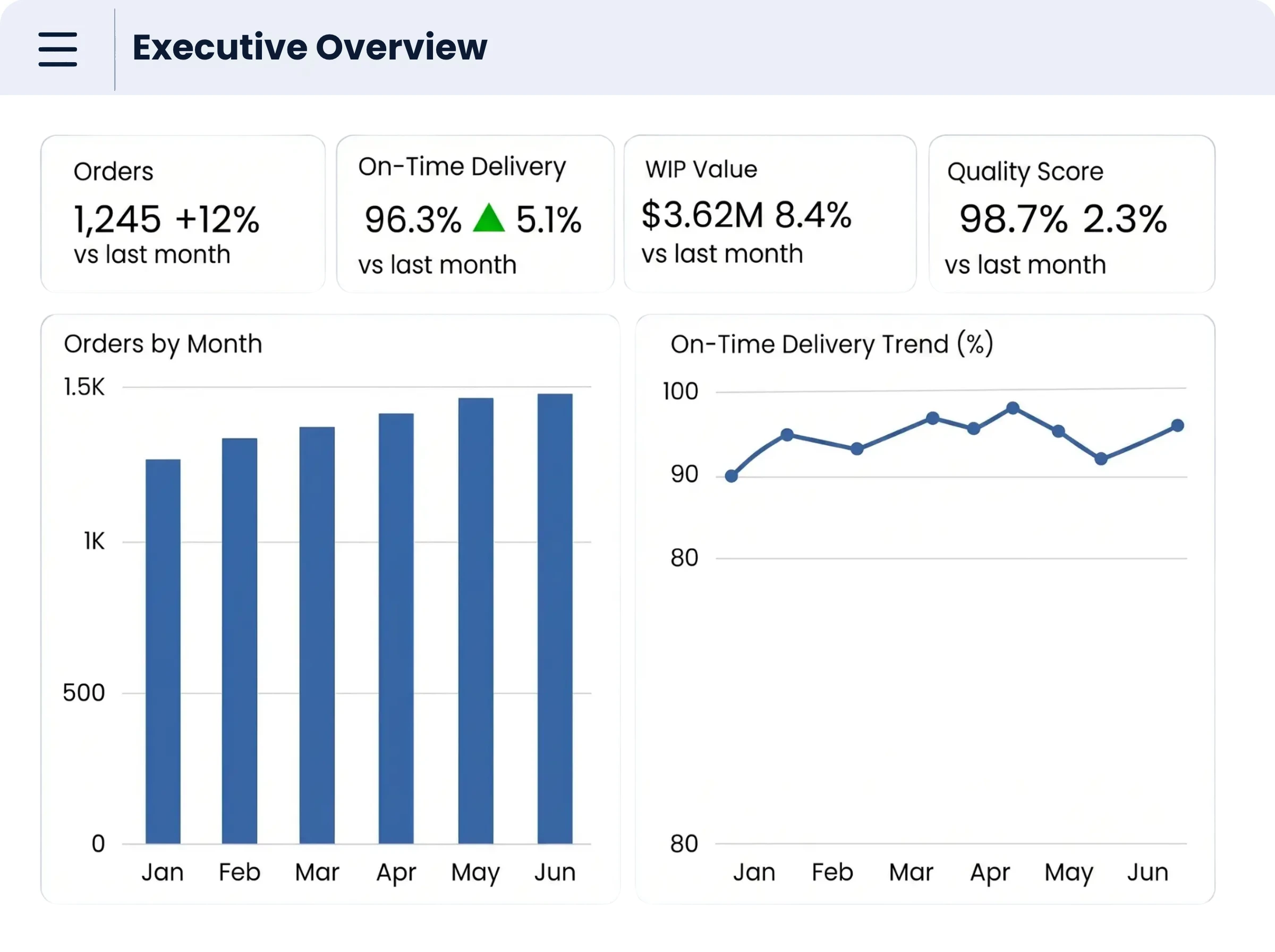Viewport: 1275px width, 952px height.
Task: Open the hamburger menu icon
Action: [x=57, y=49]
